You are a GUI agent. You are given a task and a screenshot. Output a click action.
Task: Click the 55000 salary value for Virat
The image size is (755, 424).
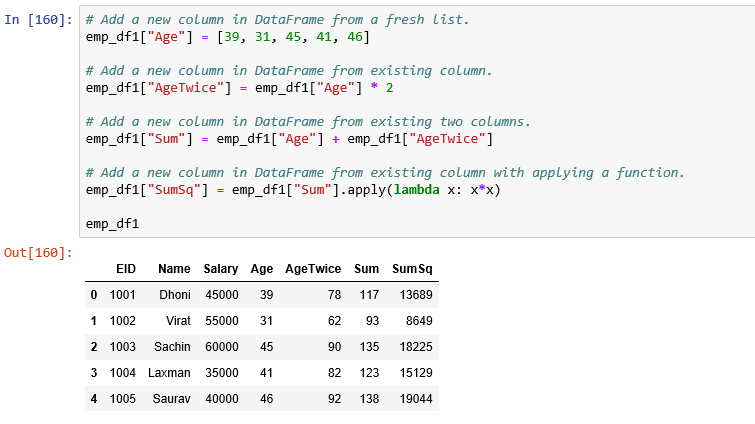click(221, 321)
